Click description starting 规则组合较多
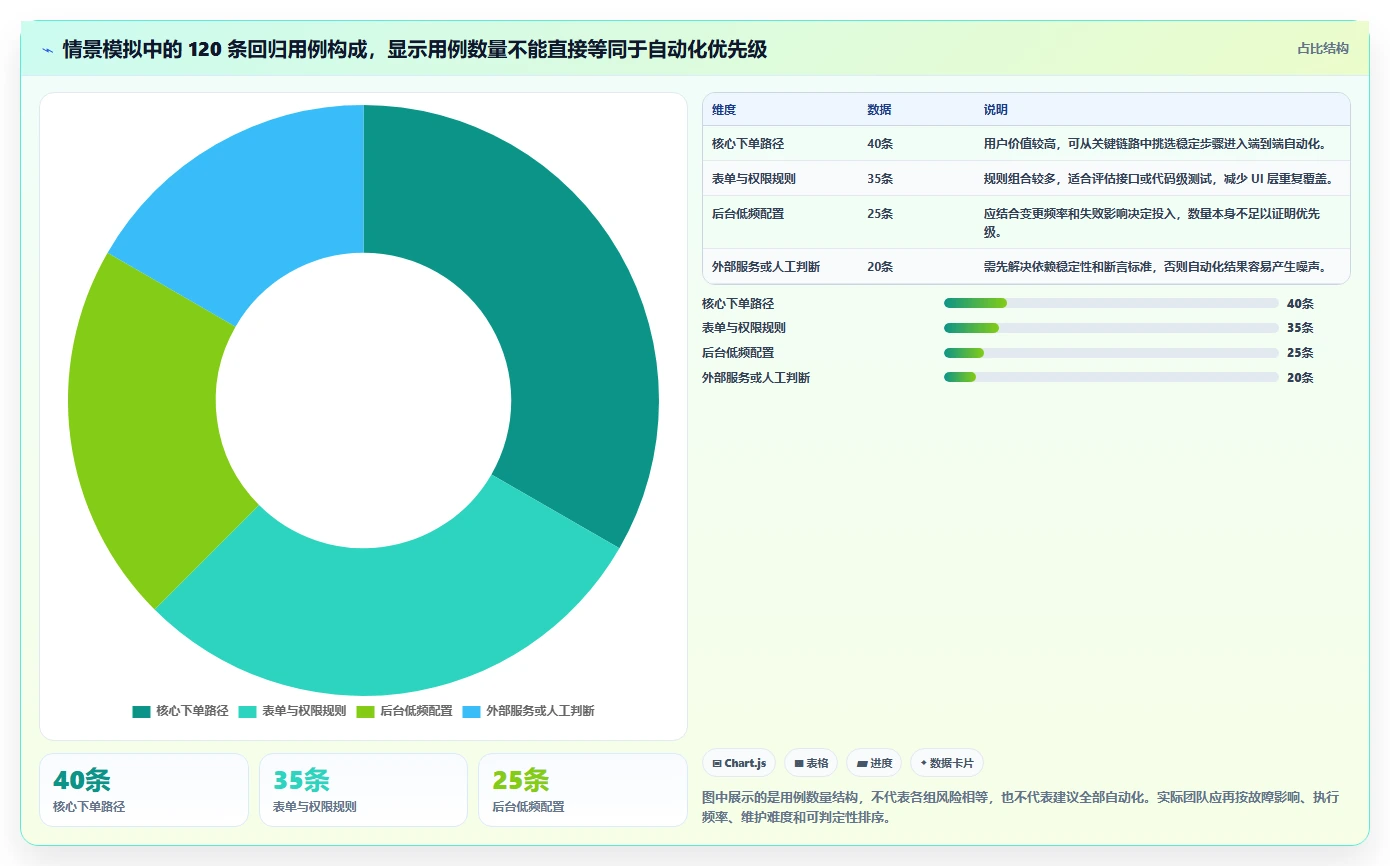The image size is (1390, 866). click(1159, 178)
